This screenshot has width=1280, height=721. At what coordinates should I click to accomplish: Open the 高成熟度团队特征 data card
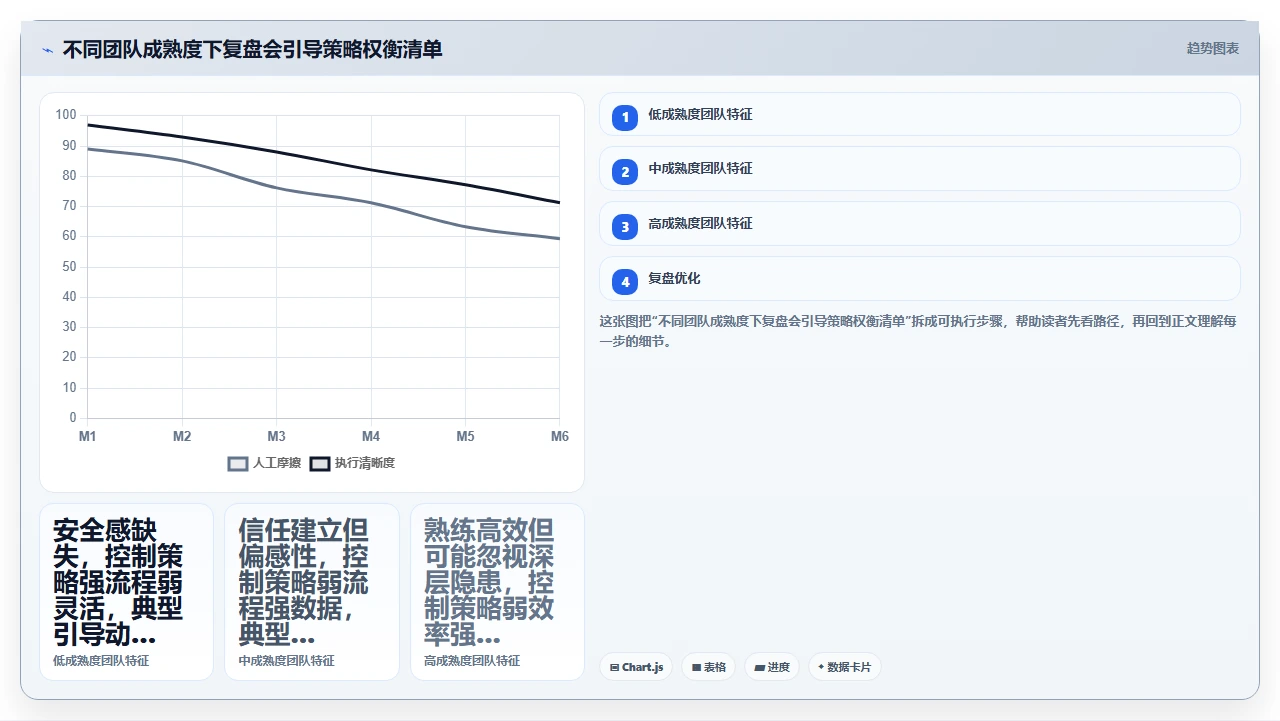click(x=497, y=592)
